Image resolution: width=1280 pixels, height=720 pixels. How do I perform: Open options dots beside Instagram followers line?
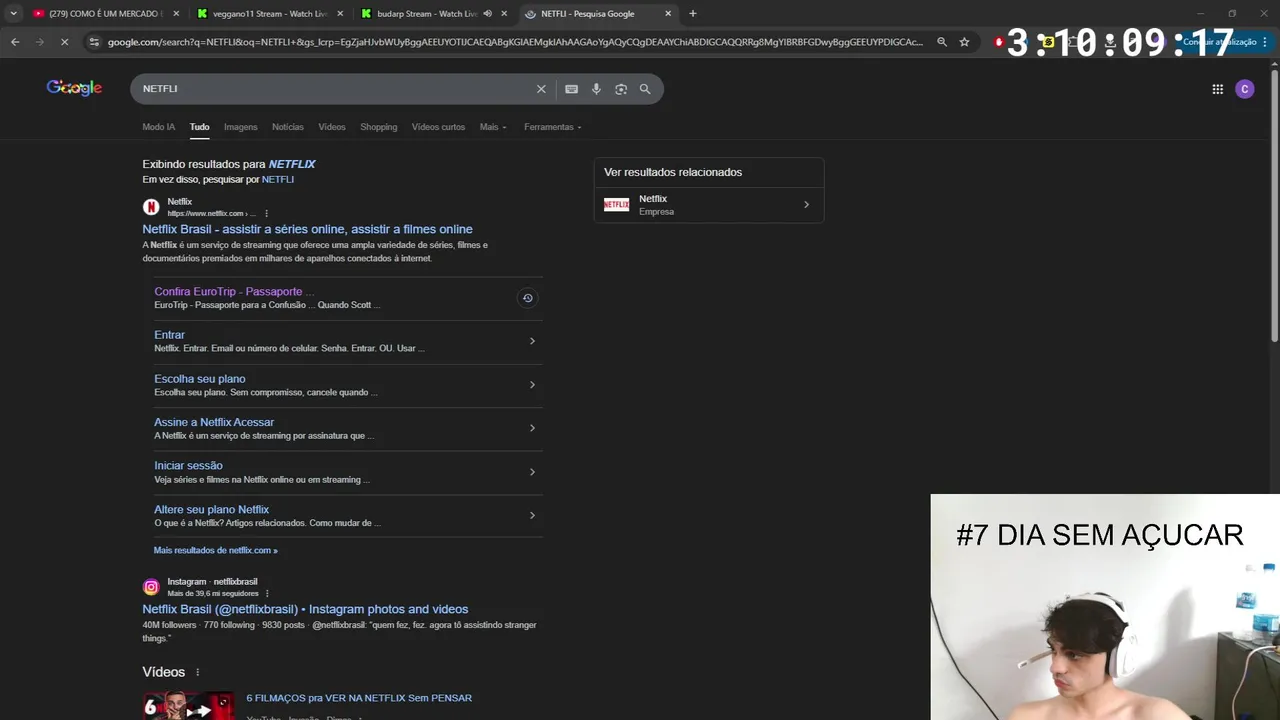267,593
